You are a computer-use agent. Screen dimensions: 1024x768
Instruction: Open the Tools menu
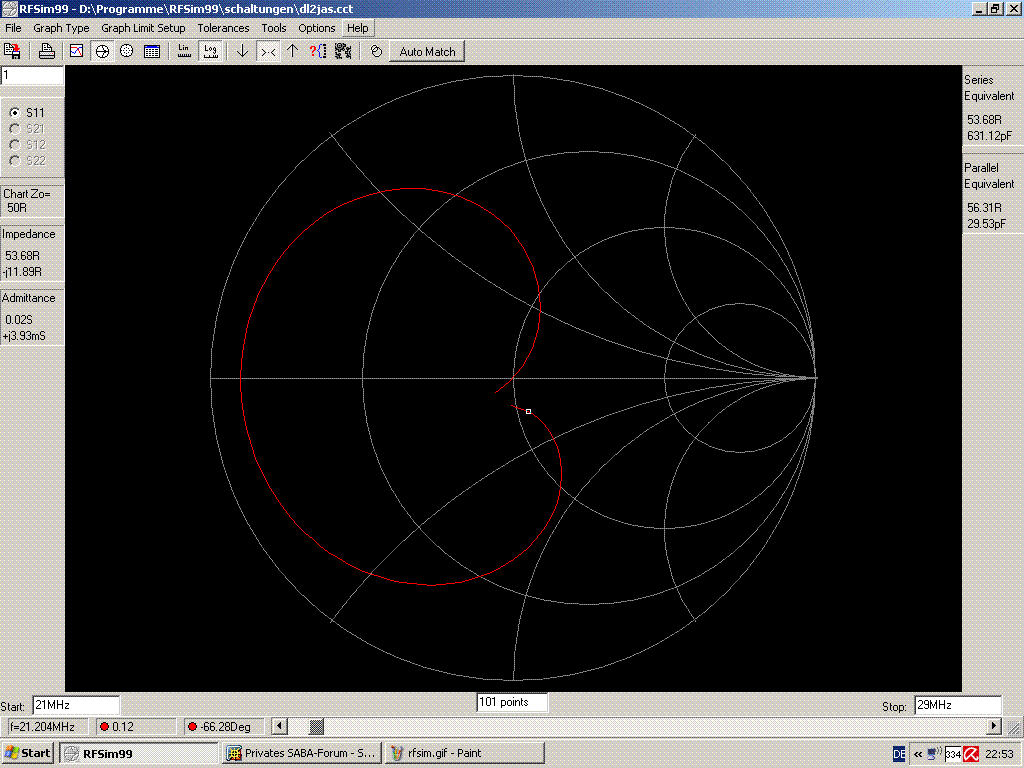tap(274, 28)
